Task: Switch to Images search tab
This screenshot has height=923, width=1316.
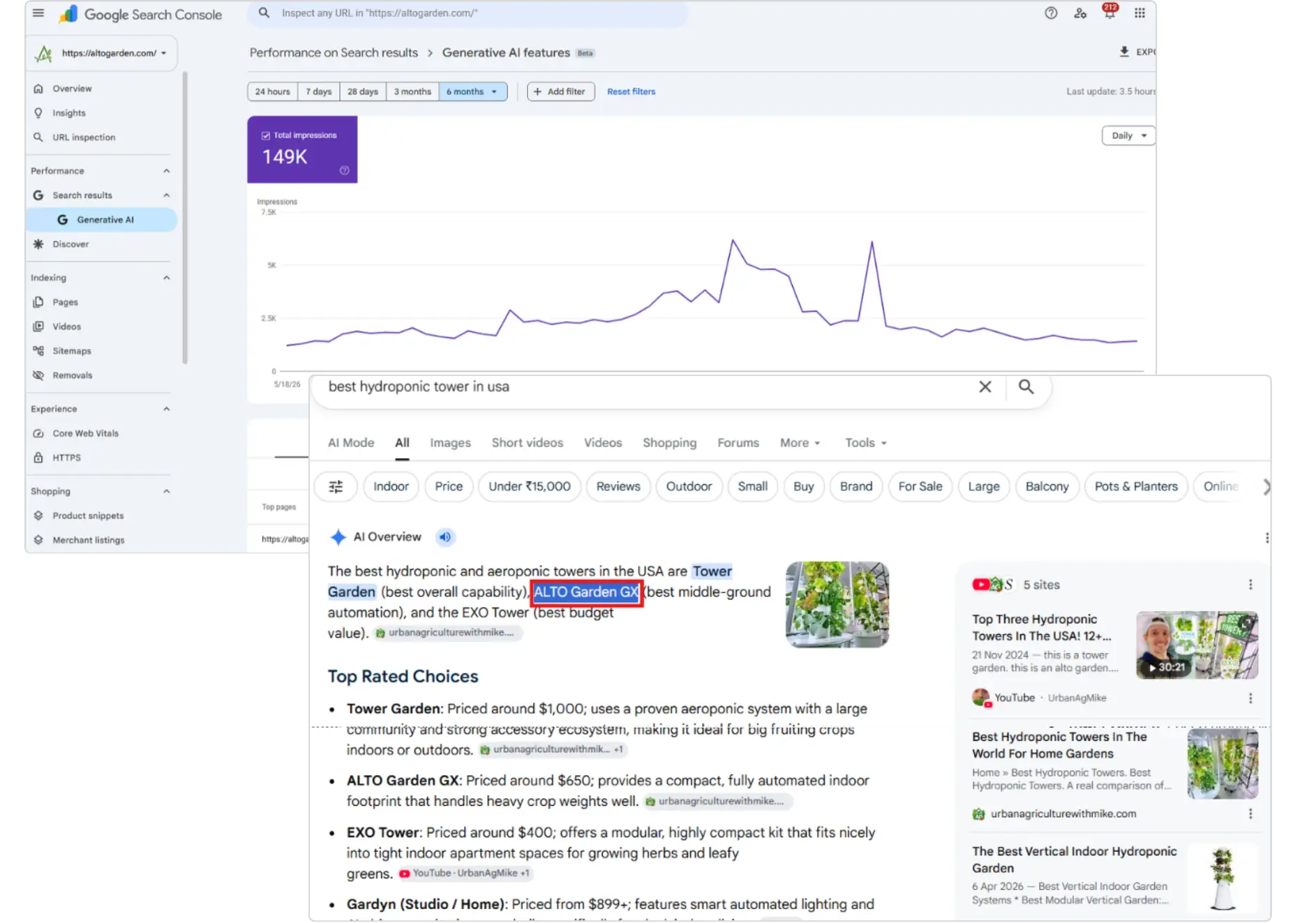Action: [450, 442]
